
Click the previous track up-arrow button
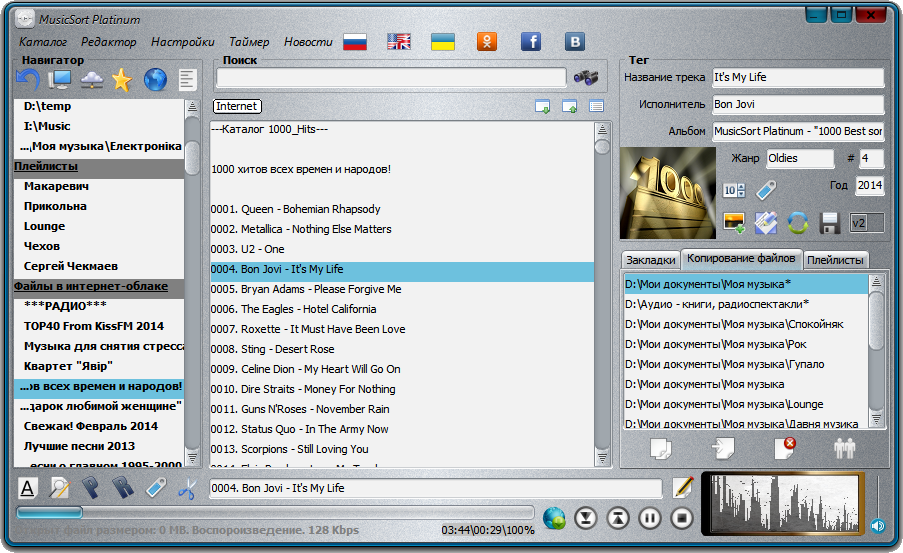618,518
